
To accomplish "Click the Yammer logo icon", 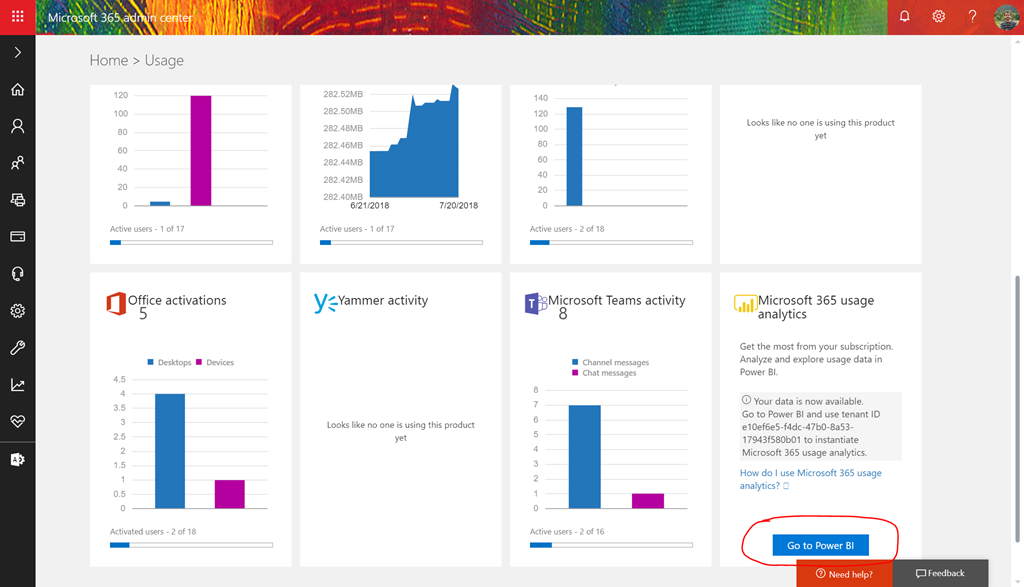I will [x=325, y=302].
